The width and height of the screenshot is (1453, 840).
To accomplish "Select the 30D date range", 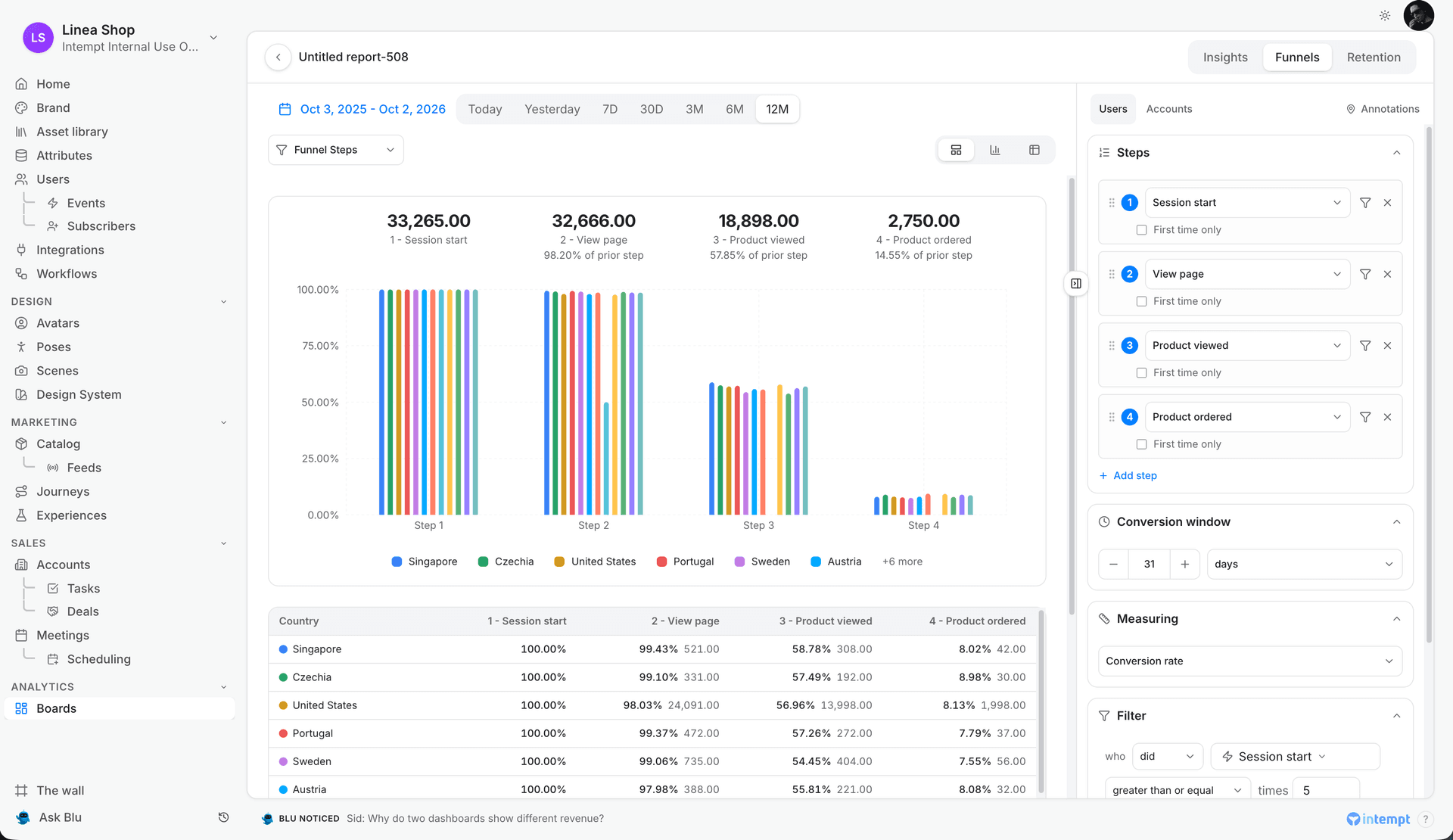I will tap(652, 109).
